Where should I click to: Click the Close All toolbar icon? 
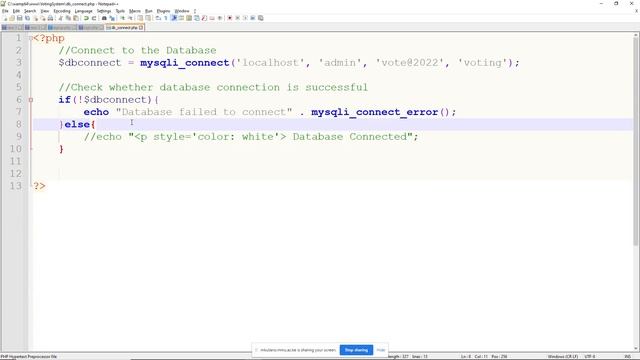[42, 18]
